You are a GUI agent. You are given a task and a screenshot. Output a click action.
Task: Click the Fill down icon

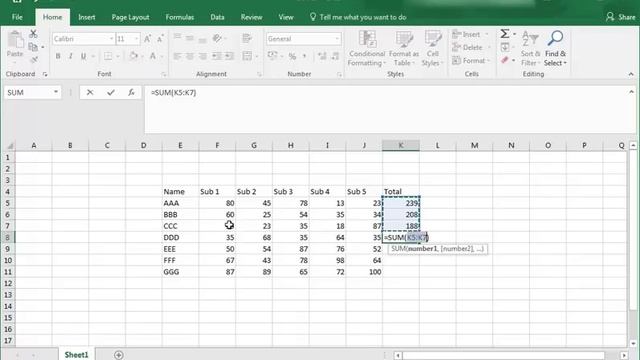pos(505,47)
